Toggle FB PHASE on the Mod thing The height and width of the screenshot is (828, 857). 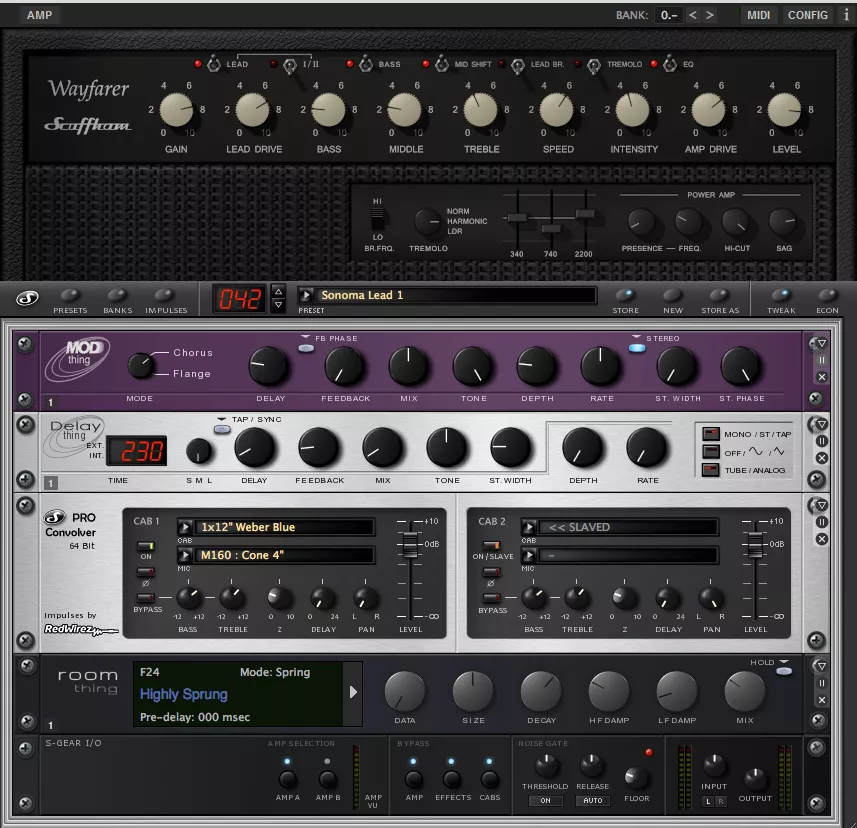pyautogui.click(x=306, y=348)
